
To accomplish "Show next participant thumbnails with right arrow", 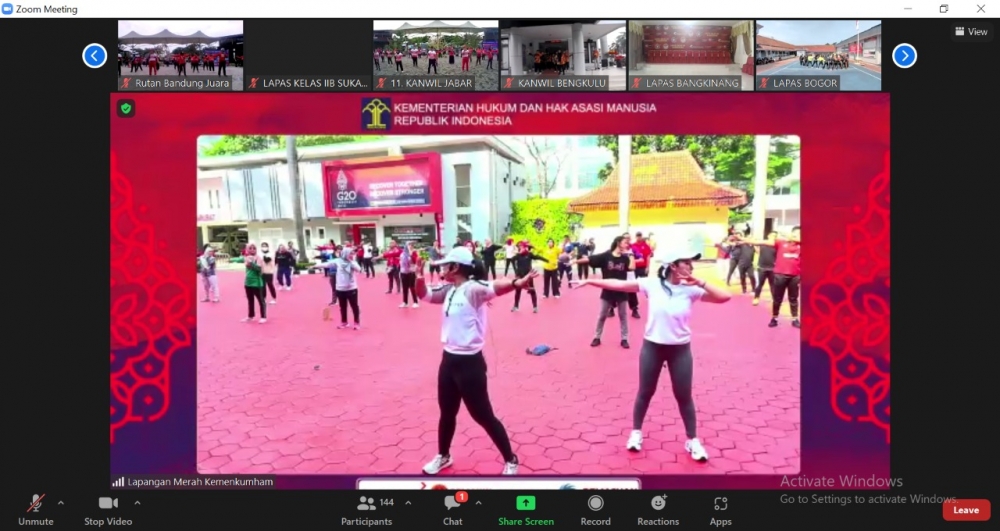I will [904, 55].
